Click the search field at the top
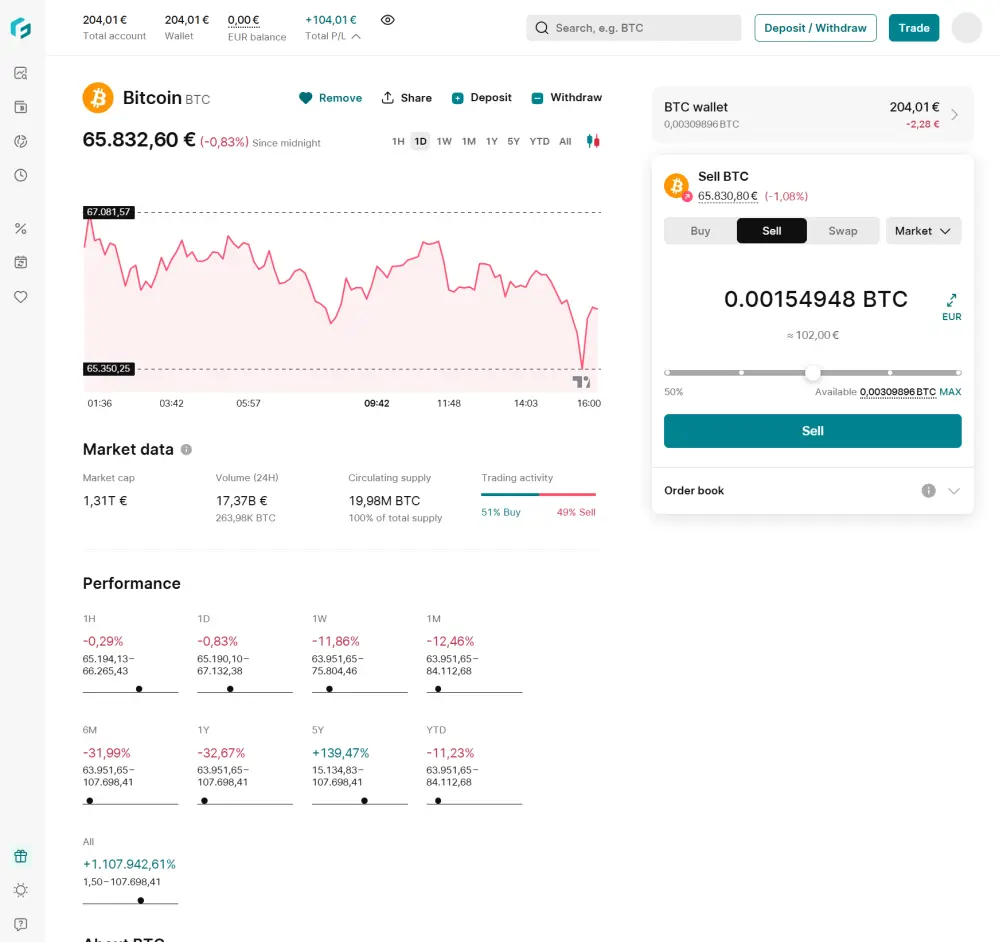The width and height of the screenshot is (1000, 942). pos(633,27)
